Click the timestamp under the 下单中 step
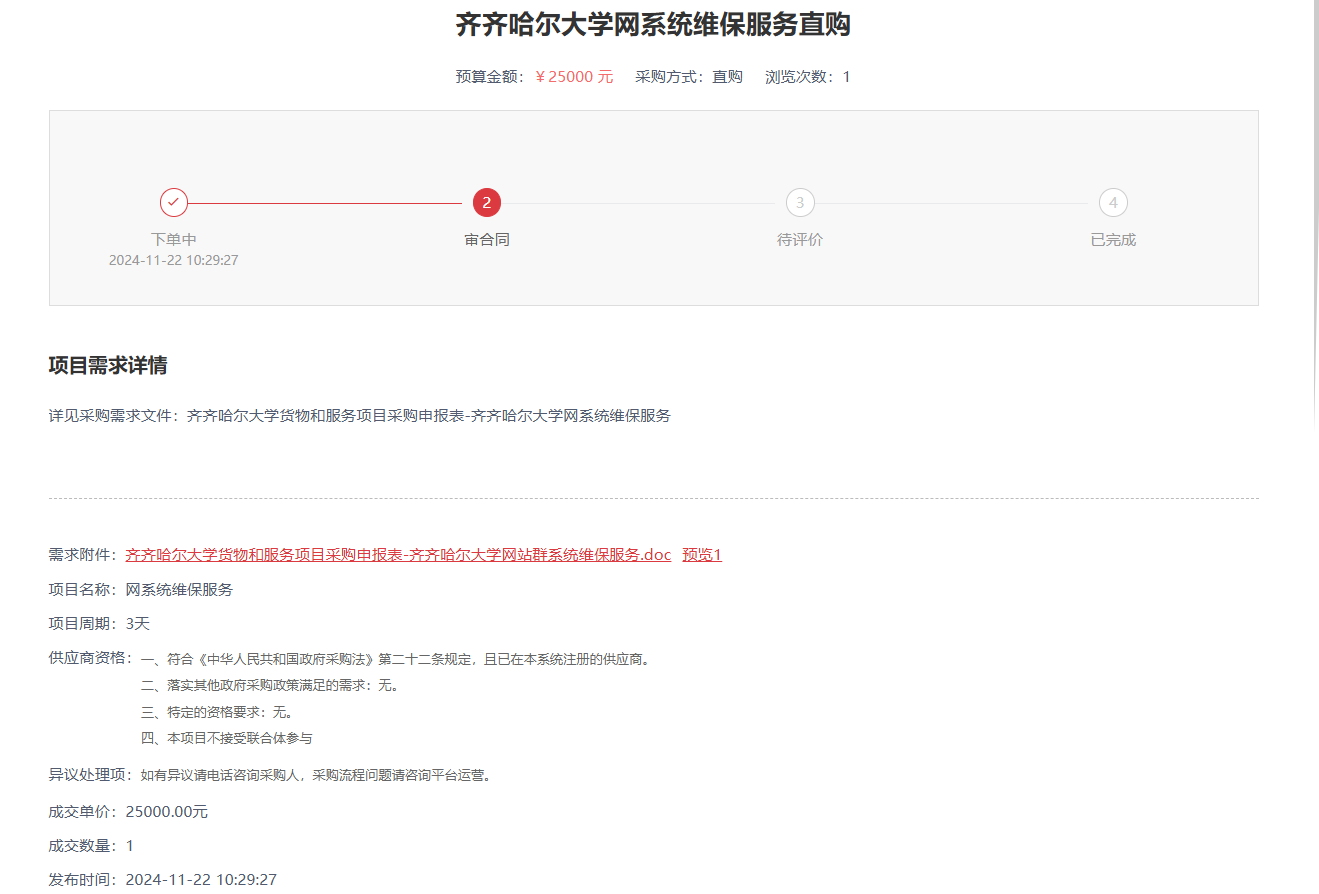 click(174, 260)
